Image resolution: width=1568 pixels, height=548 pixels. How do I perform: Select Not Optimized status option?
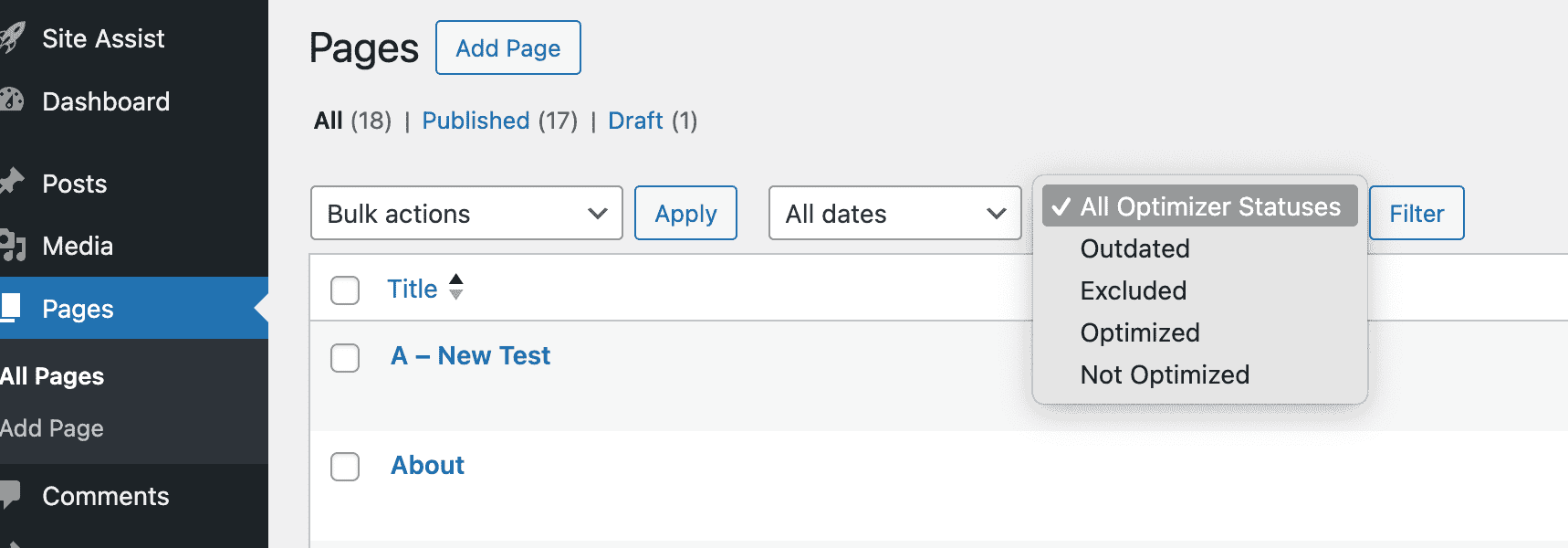click(1165, 374)
